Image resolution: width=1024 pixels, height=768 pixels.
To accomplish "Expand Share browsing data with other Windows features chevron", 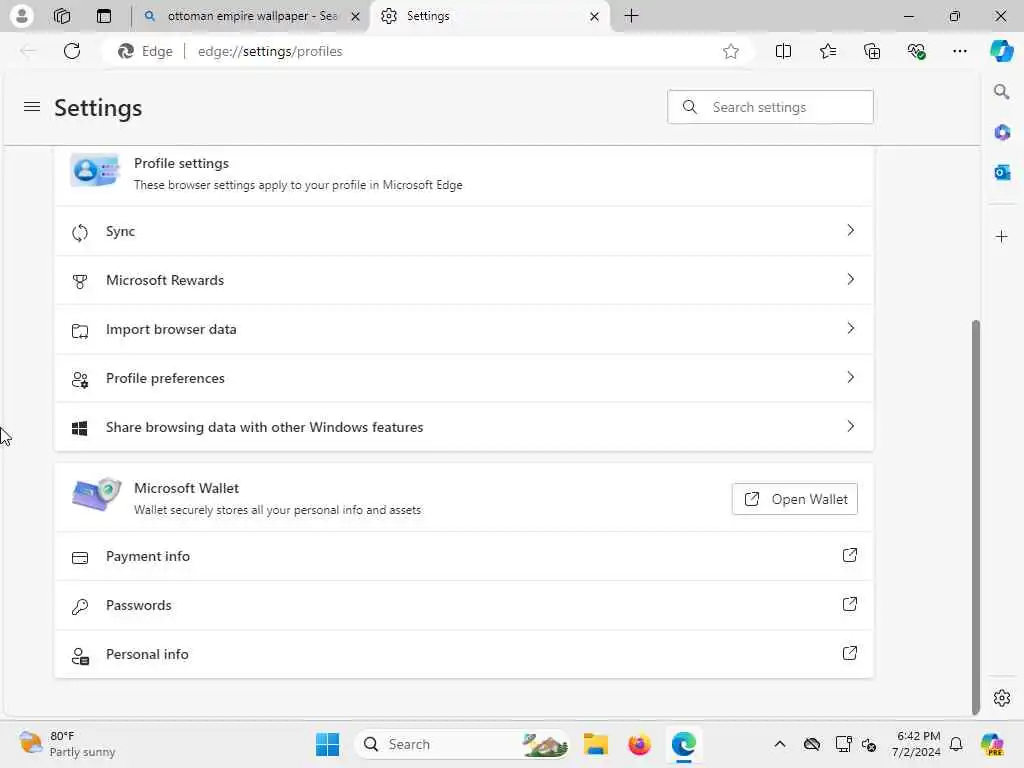I will click(x=850, y=426).
